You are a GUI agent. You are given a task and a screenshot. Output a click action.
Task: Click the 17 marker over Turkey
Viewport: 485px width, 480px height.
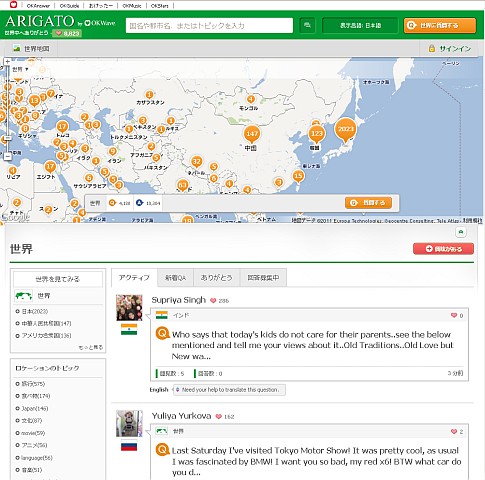[x=62, y=128]
